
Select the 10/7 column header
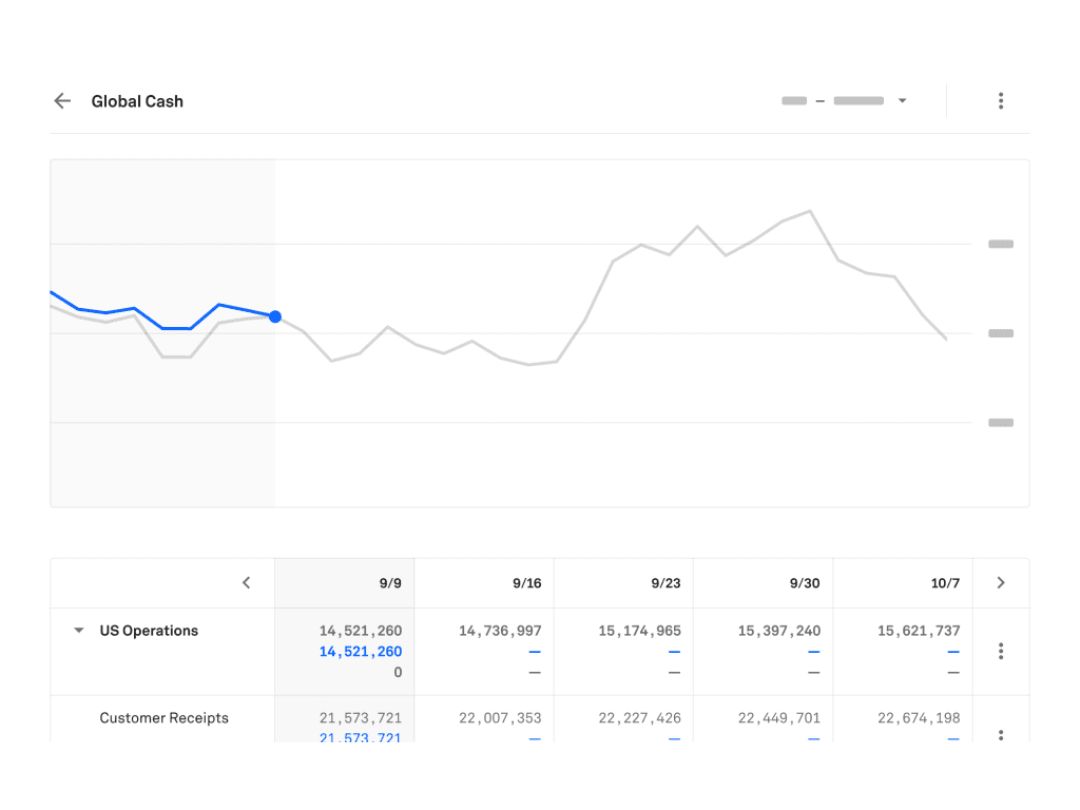pos(945,583)
